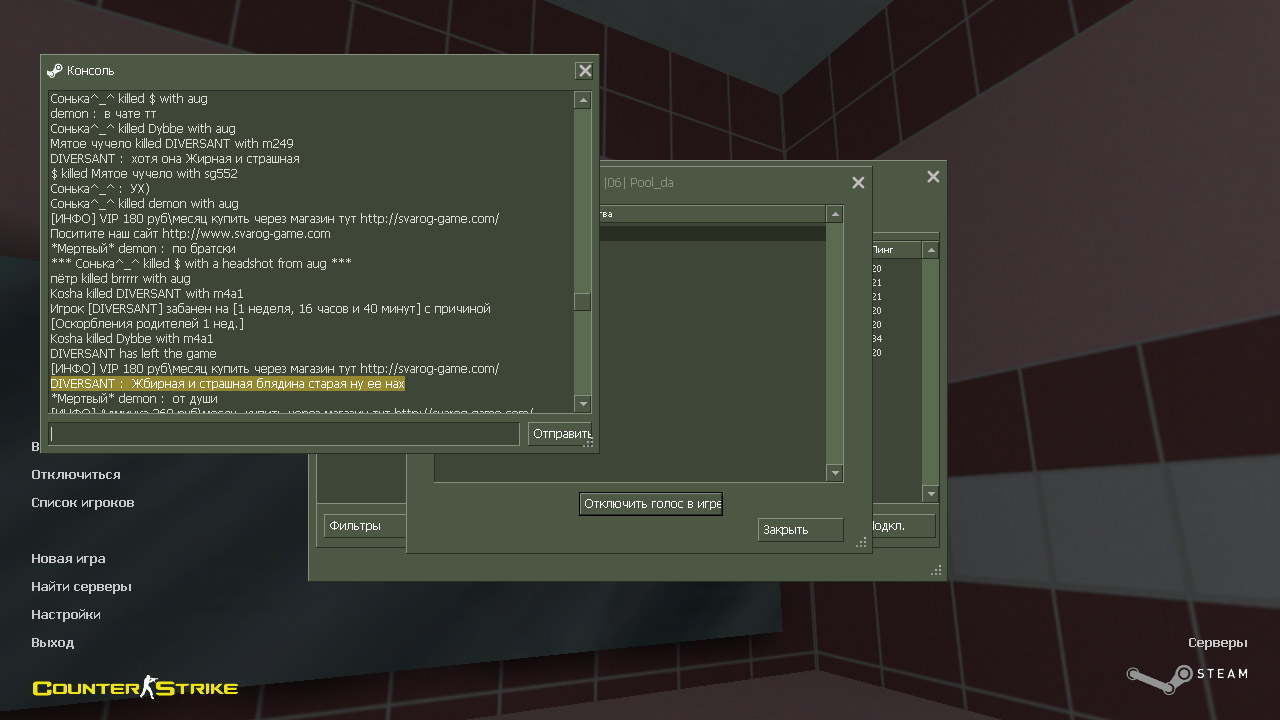Click the ban notice line 'Игрок [DIVERSANT] забанен'
Viewport: 1280px width, 720px height.
(x=271, y=309)
